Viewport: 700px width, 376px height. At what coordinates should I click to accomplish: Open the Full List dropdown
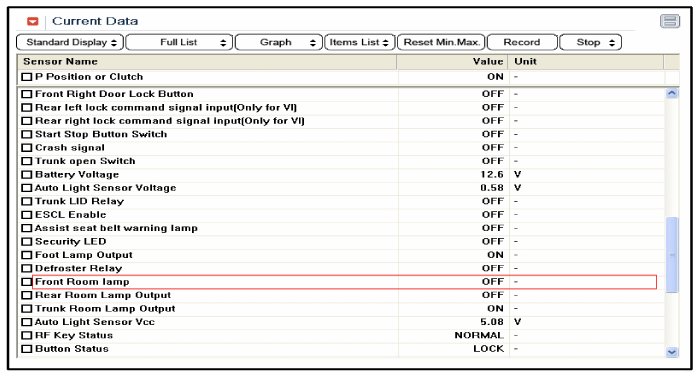(x=179, y=42)
